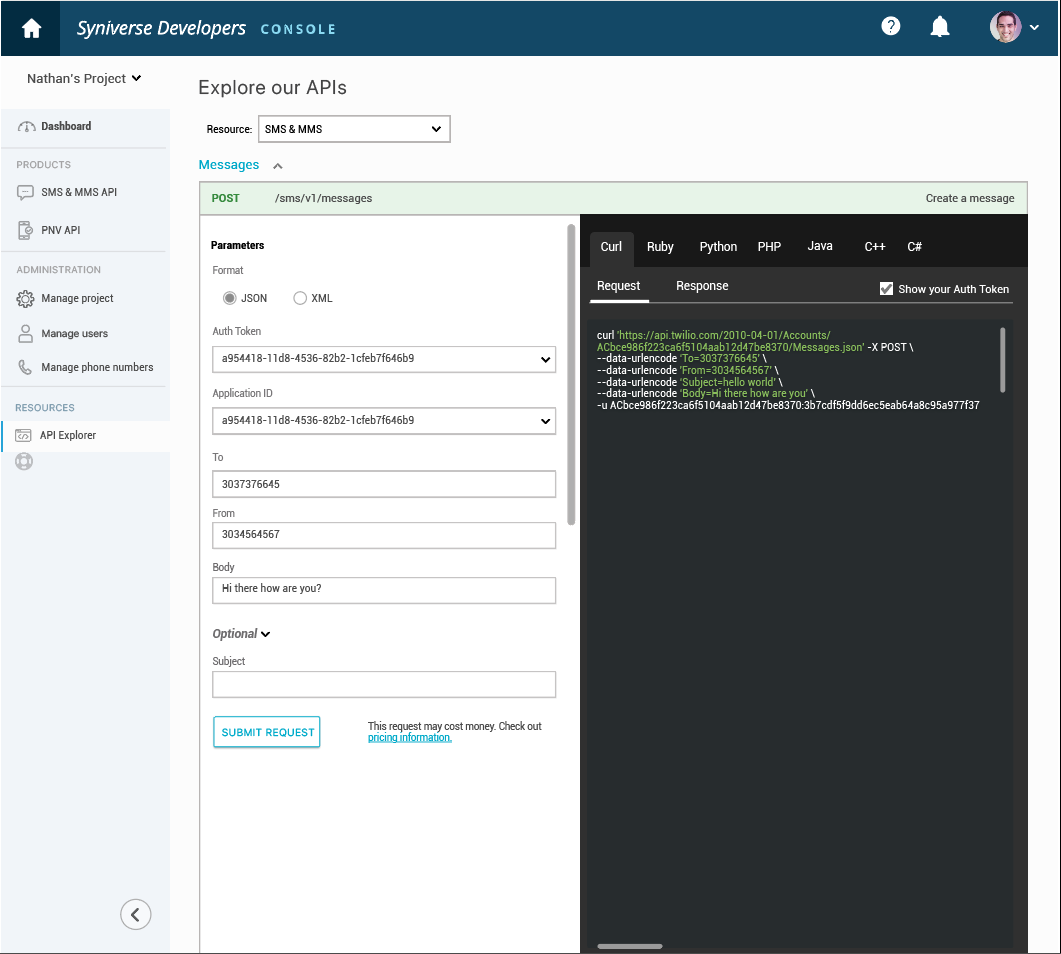Click the horizontal scrollbar under code panel
This screenshot has width=1061, height=954.
tap(629, 945)
